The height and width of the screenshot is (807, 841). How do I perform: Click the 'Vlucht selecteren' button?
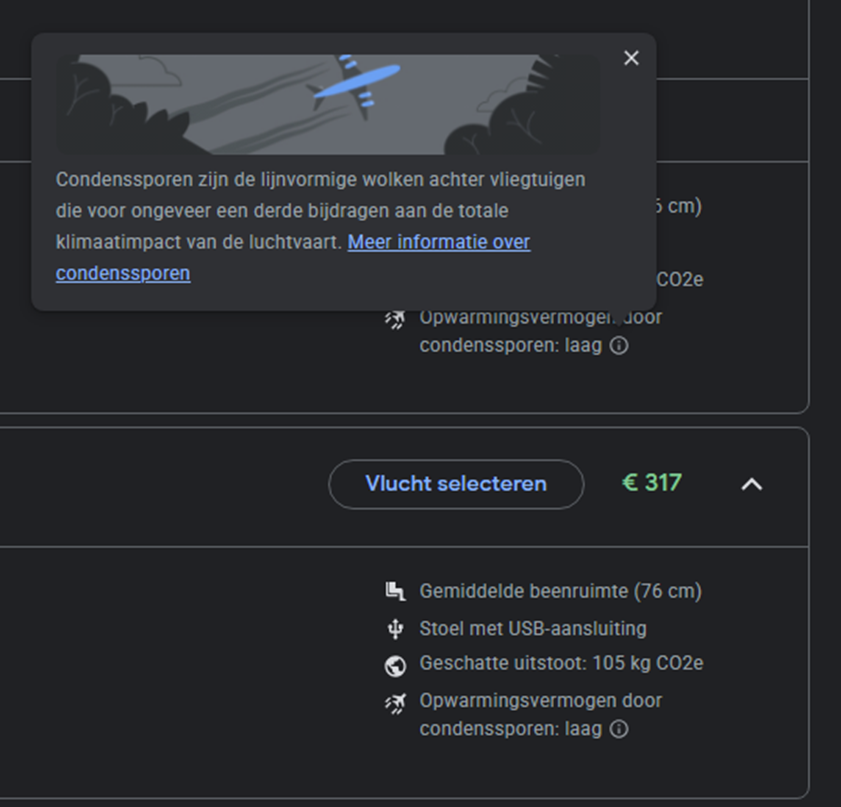(456, 484)
